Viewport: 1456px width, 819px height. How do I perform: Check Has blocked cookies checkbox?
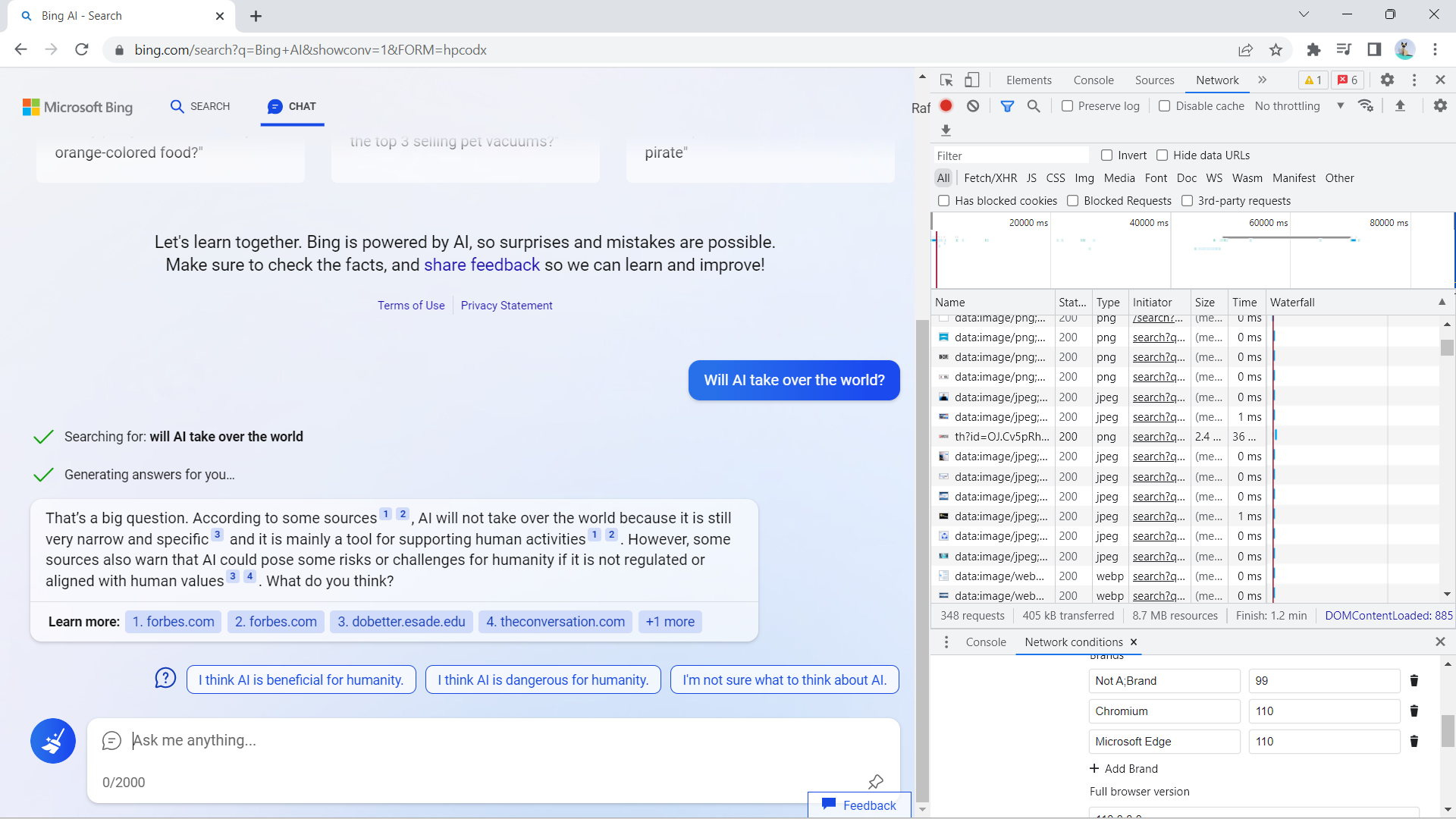point(944,201)
